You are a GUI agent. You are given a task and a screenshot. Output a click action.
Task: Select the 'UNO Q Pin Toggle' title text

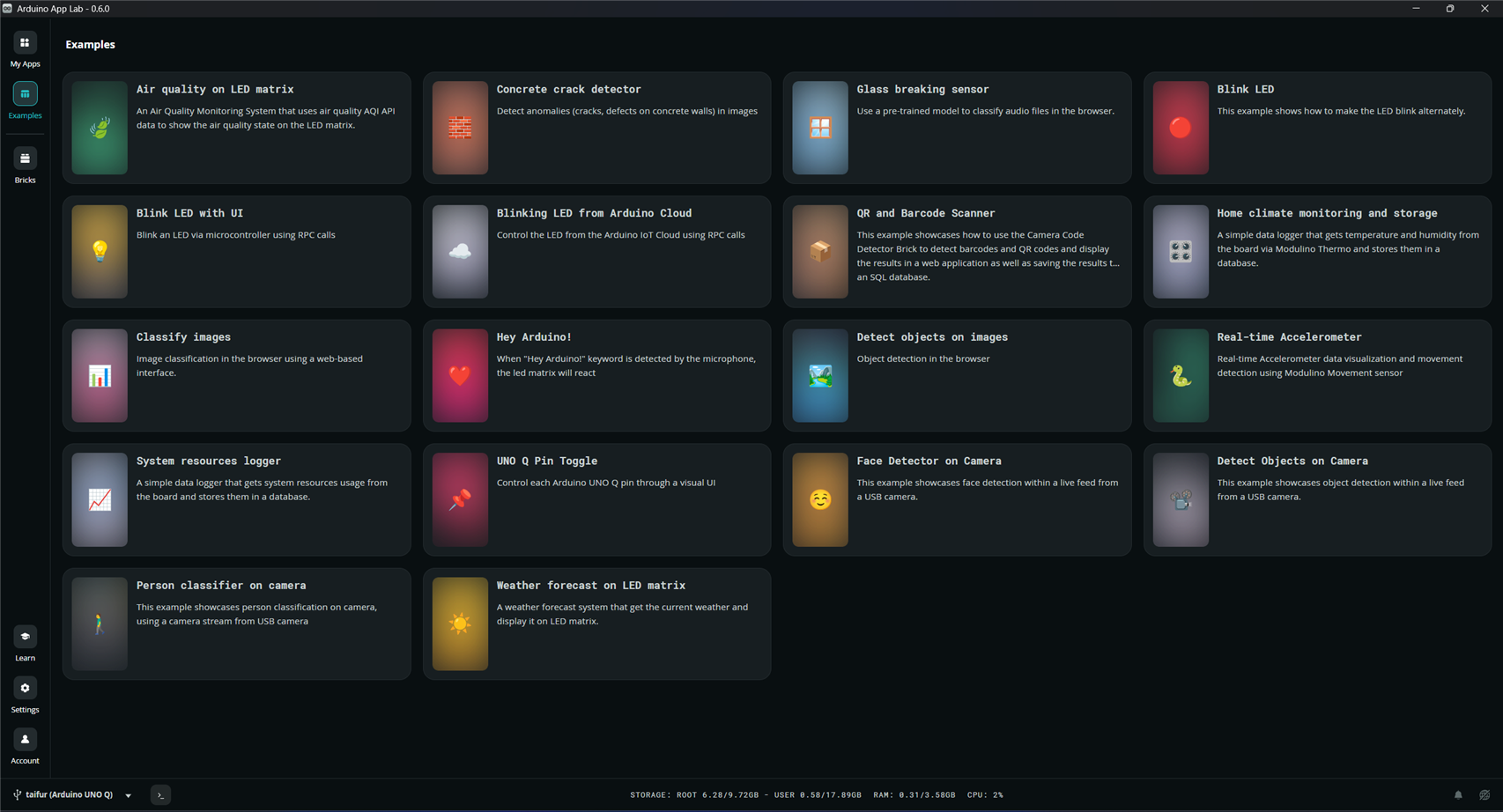pyautogui.click(x=547, y=461)
